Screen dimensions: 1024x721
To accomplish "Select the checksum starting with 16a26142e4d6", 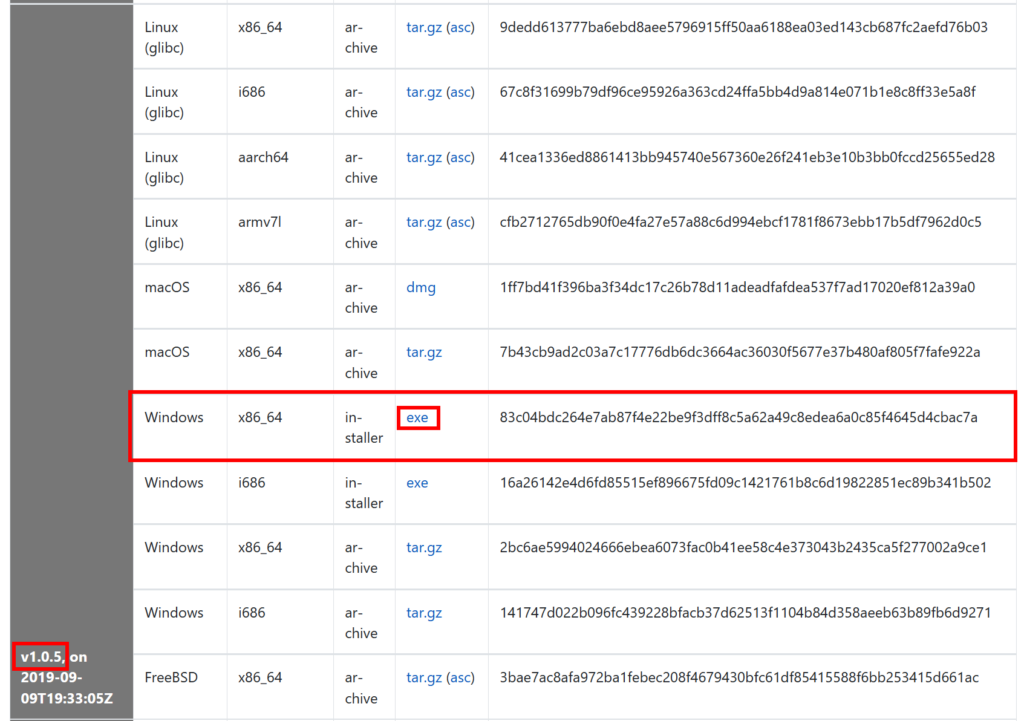I will (x=745, y=483).
